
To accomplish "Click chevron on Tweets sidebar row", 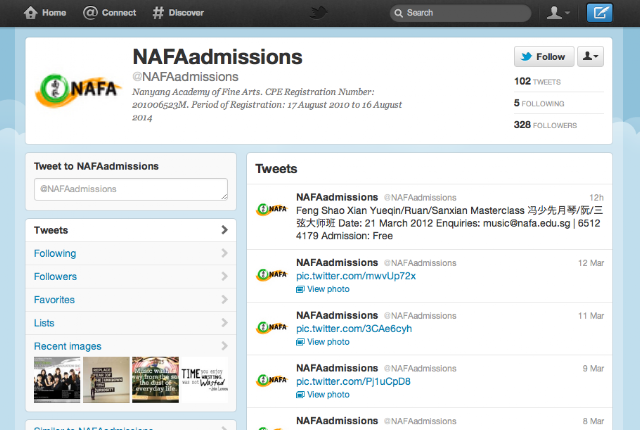I will pos(224,230).
